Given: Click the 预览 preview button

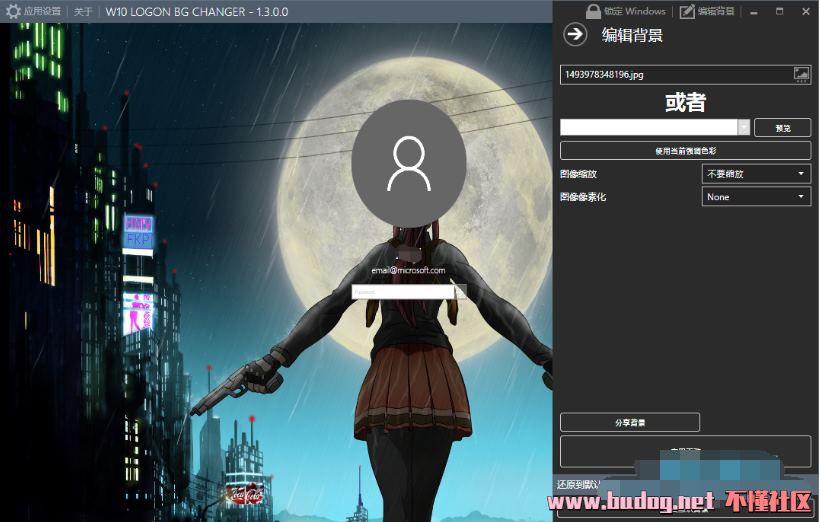Looking at the screenshot, I should pyautogui.click(x=782, y=127).
